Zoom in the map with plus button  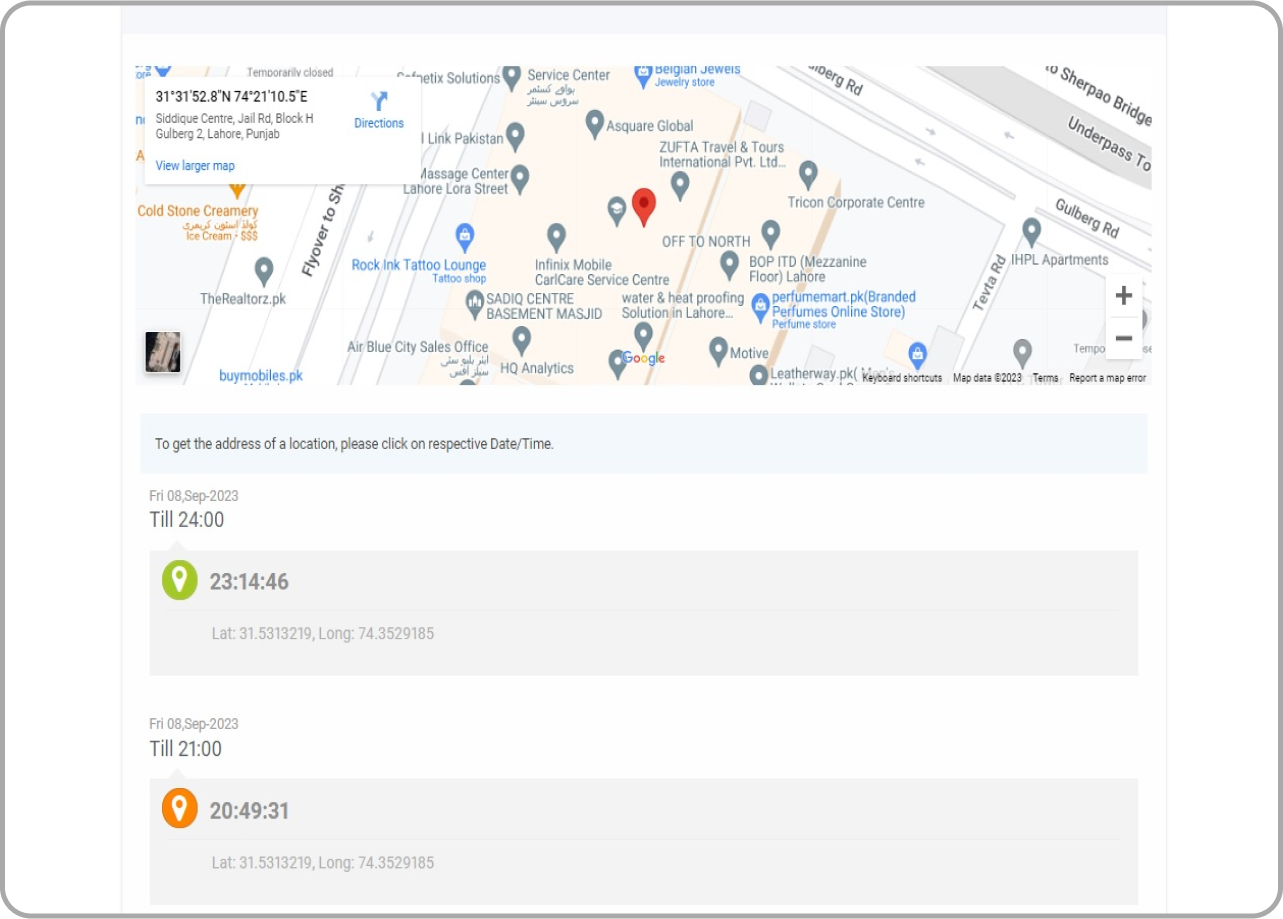click(1124, 295)
